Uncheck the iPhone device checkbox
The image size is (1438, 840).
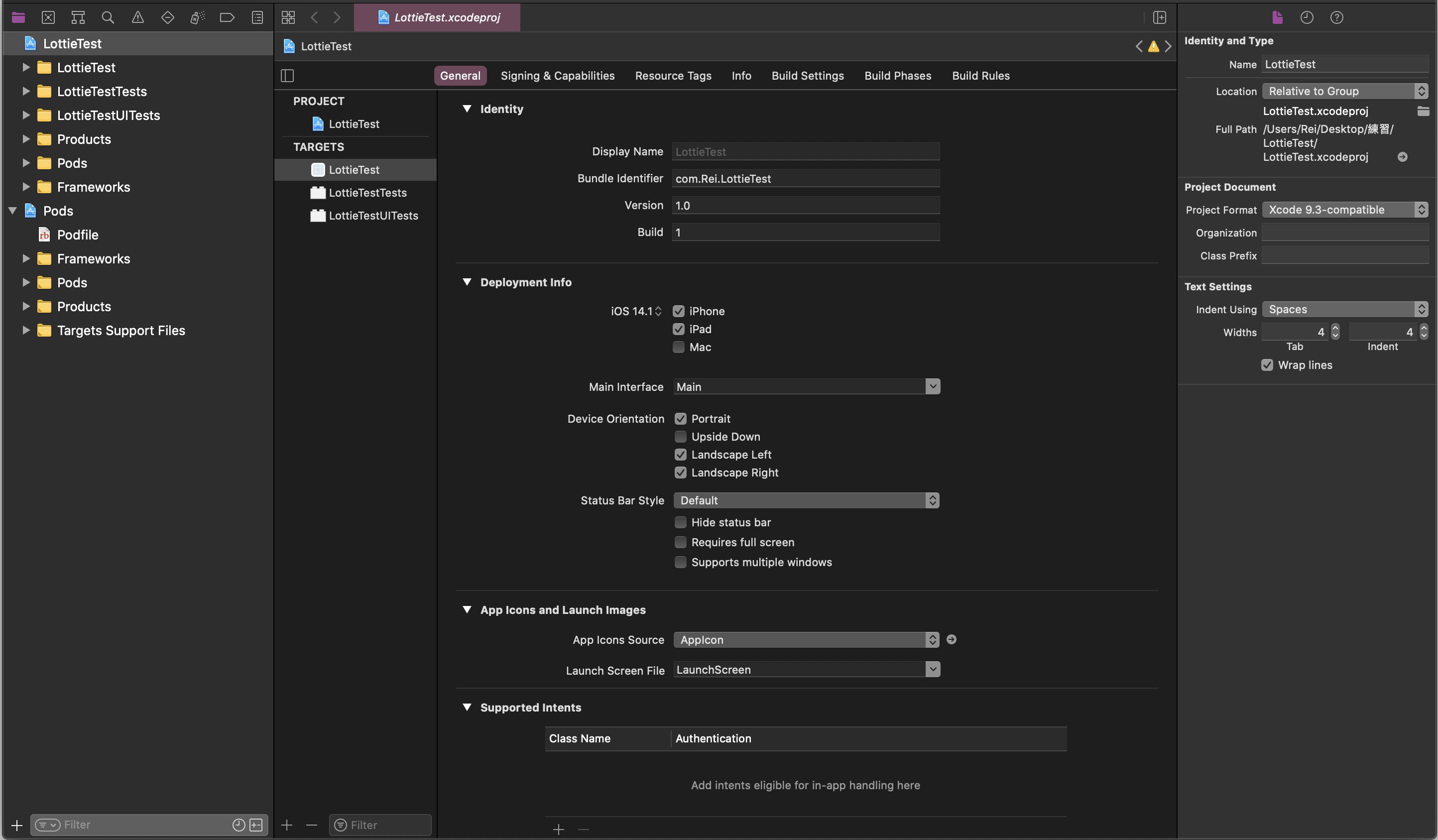(x=679, y=311)
